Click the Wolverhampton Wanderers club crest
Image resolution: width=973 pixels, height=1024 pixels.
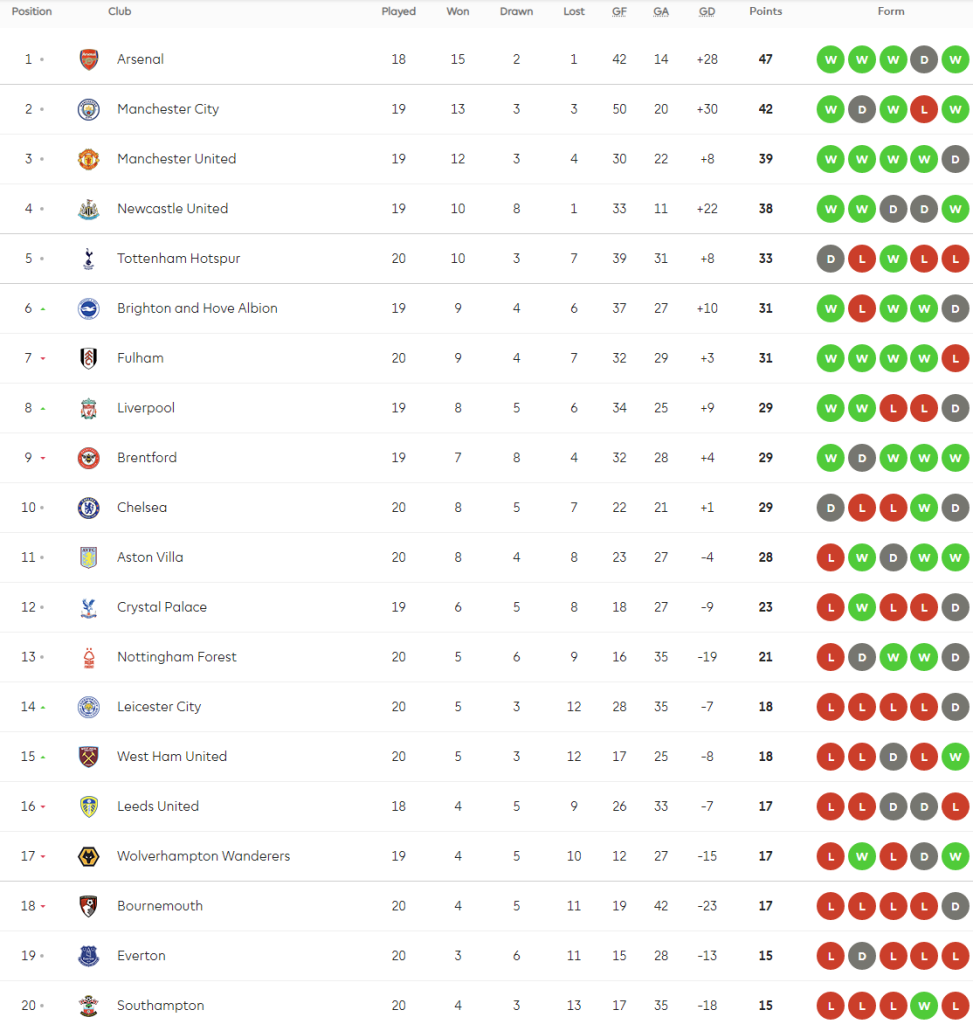[89, 857]
